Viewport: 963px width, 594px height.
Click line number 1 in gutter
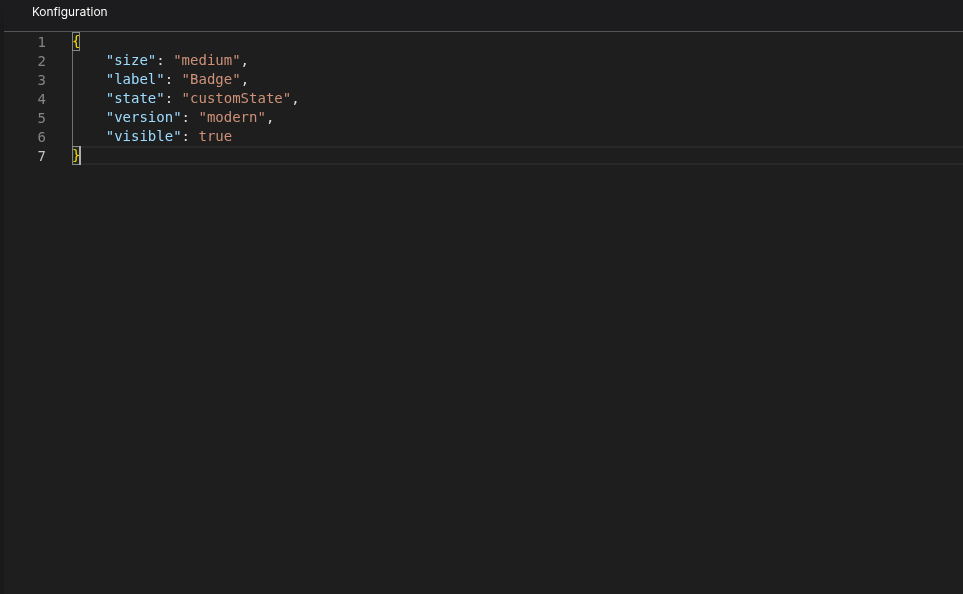(x=41, y=42)
